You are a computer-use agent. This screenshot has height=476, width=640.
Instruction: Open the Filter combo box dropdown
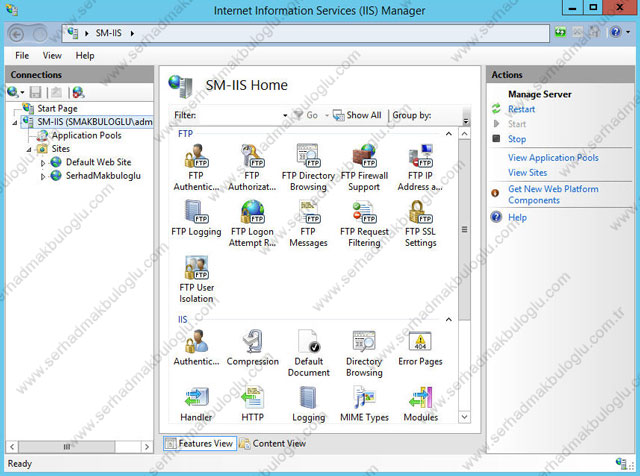pyautogui.click(x=285, y=116)
